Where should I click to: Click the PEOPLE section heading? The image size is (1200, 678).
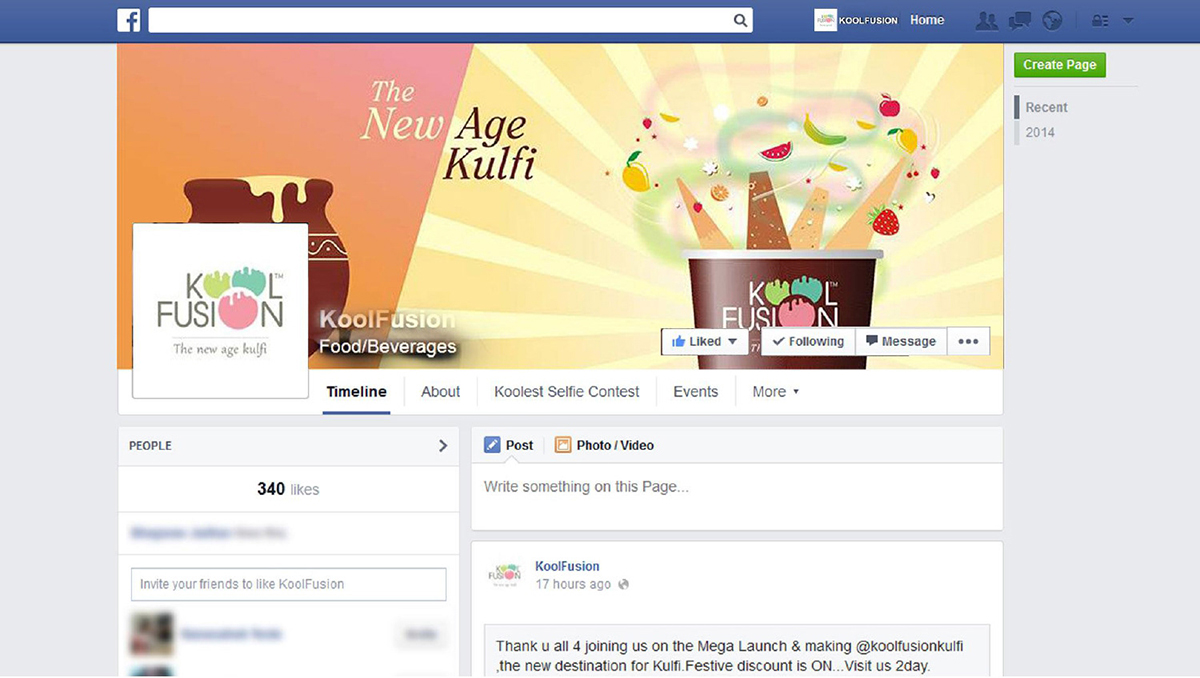pyautogui.click(x=150, y=446)
